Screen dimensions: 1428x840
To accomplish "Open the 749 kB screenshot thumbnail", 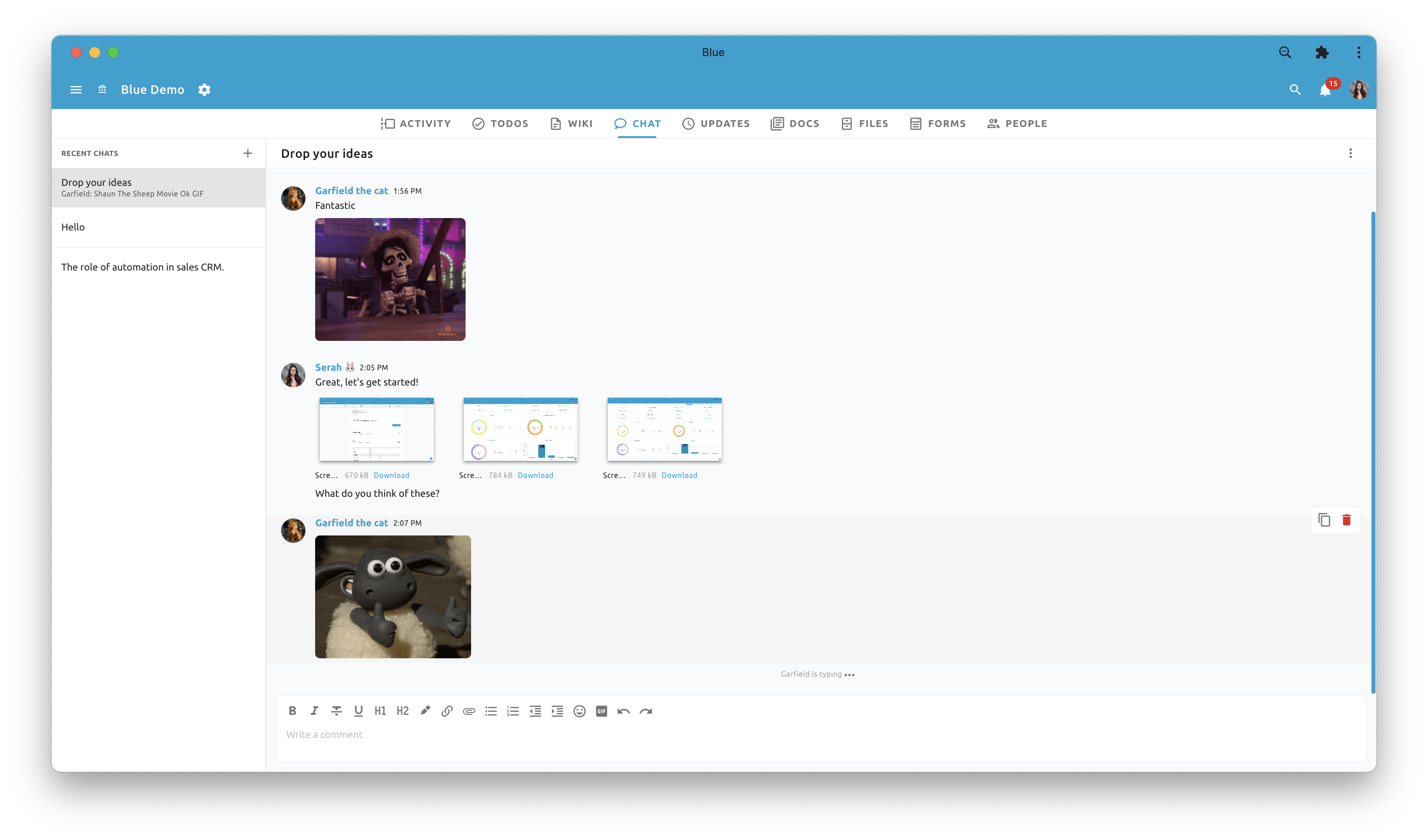I will pos(664,430).
